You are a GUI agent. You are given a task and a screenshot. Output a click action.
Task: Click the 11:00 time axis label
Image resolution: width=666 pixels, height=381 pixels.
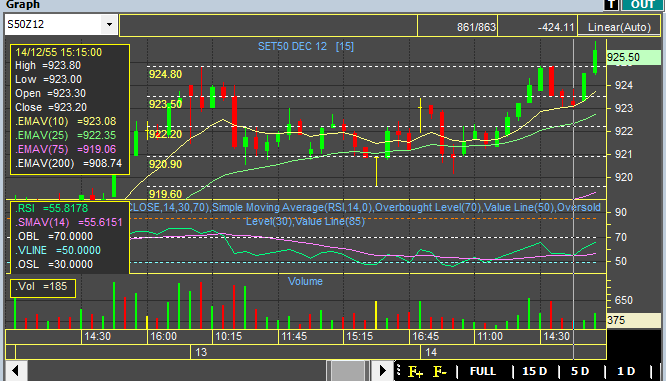pyautogui.click(x=490, y=337)
